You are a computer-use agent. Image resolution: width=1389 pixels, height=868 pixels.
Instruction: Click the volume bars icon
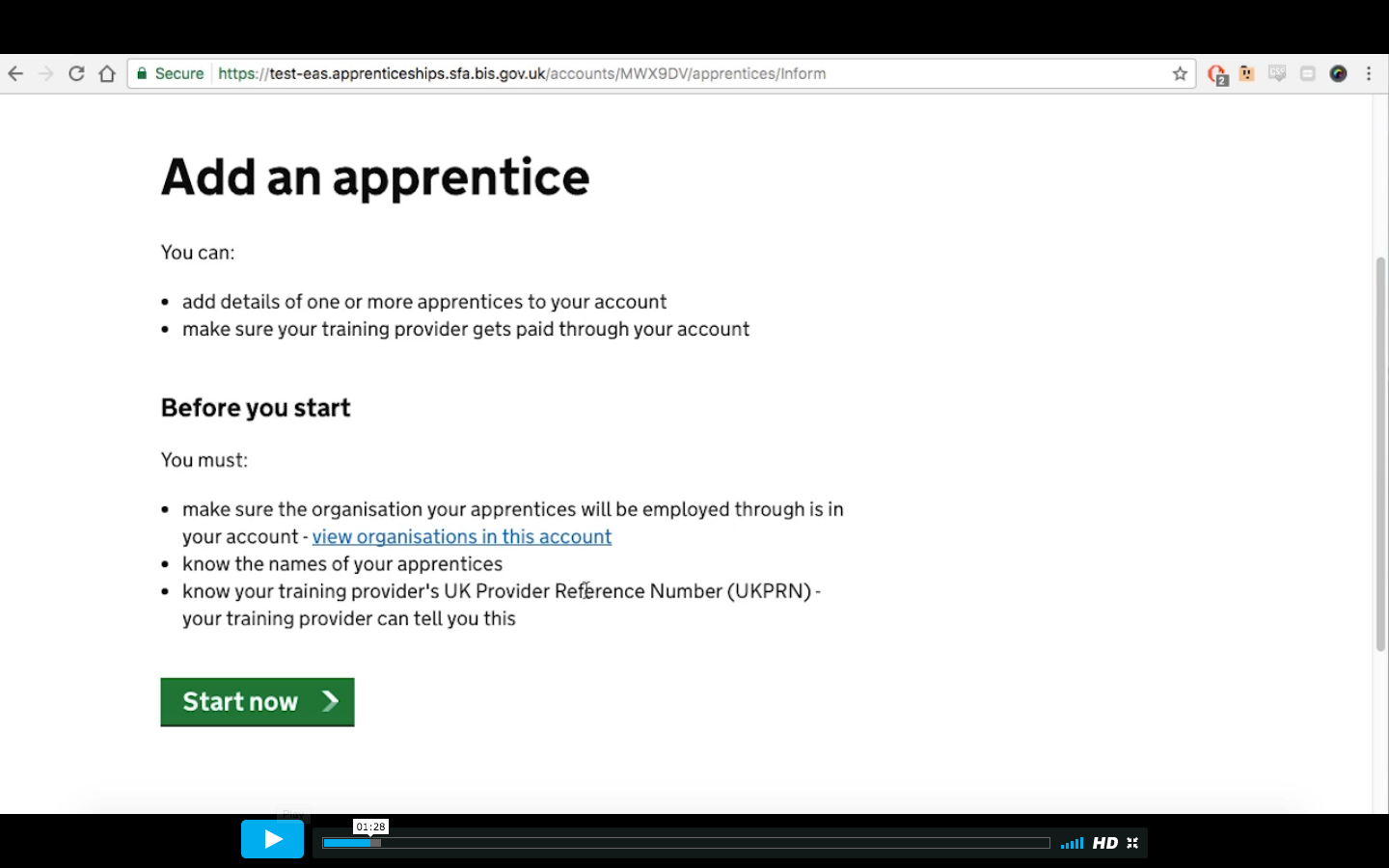click(1072, 842)
